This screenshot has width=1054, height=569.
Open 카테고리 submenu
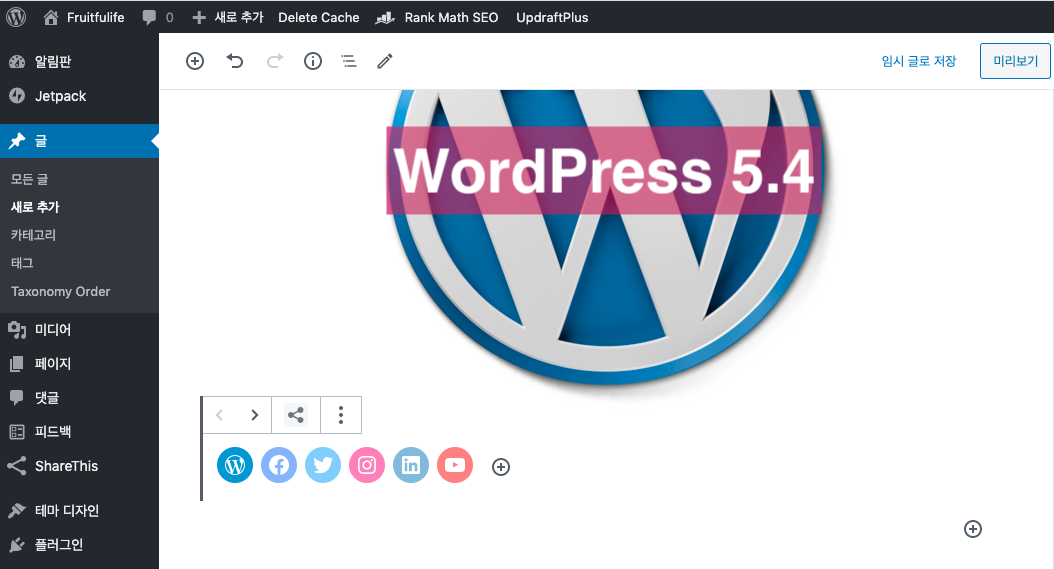pyautogui.click(x=34, y=235)
